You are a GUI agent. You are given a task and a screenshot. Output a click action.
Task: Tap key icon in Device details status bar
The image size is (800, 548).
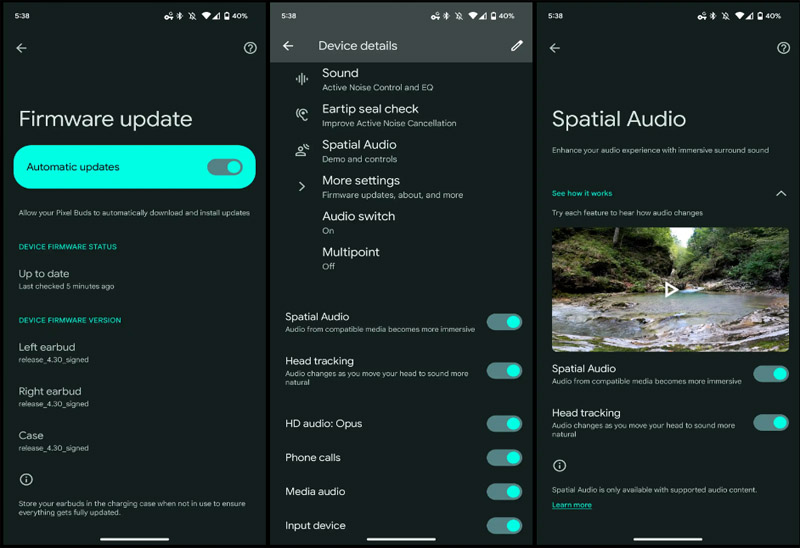pyautogui.click(x=435, y=16)
